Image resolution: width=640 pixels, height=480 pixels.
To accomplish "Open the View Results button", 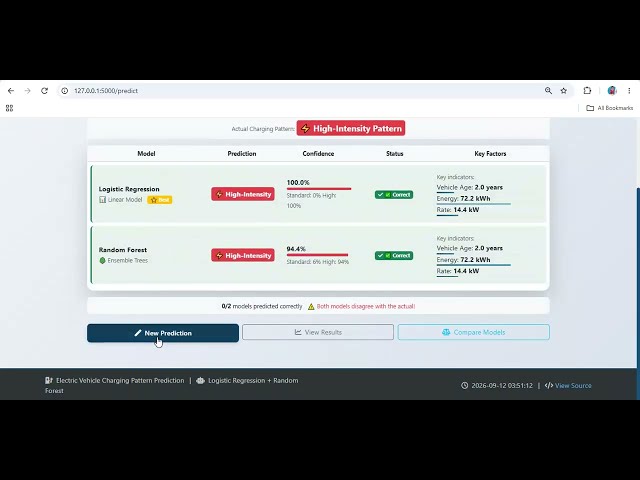I will (x=318, y=332).
